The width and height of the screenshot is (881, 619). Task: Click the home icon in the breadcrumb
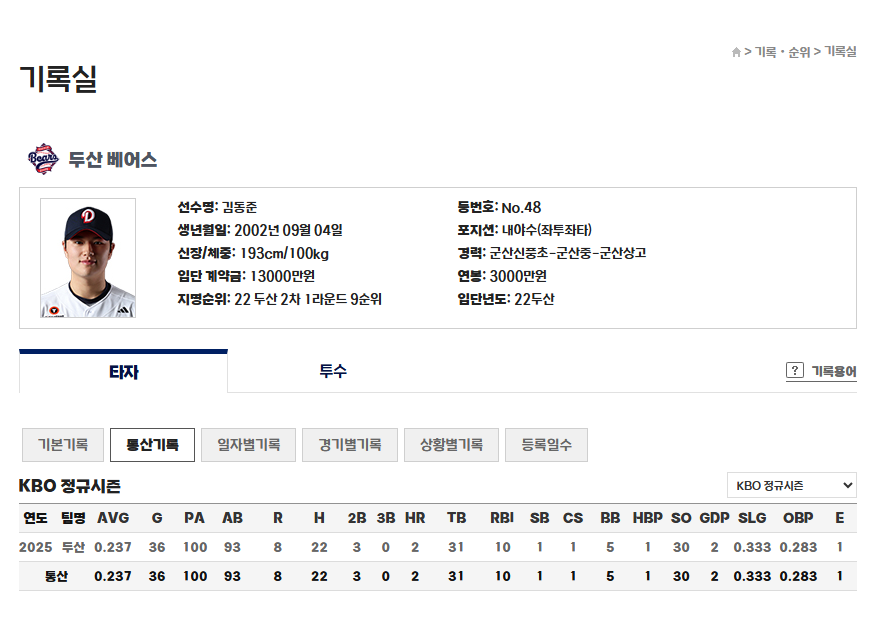(738, 50)
